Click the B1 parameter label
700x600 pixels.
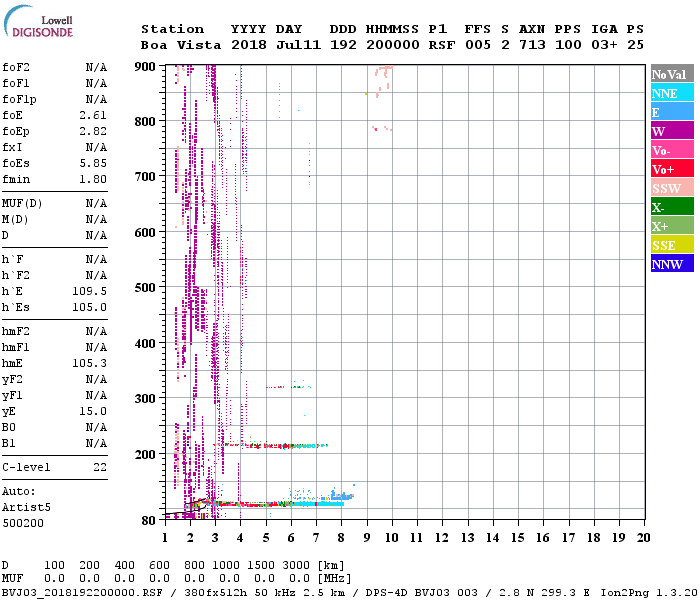pos(9,444)
